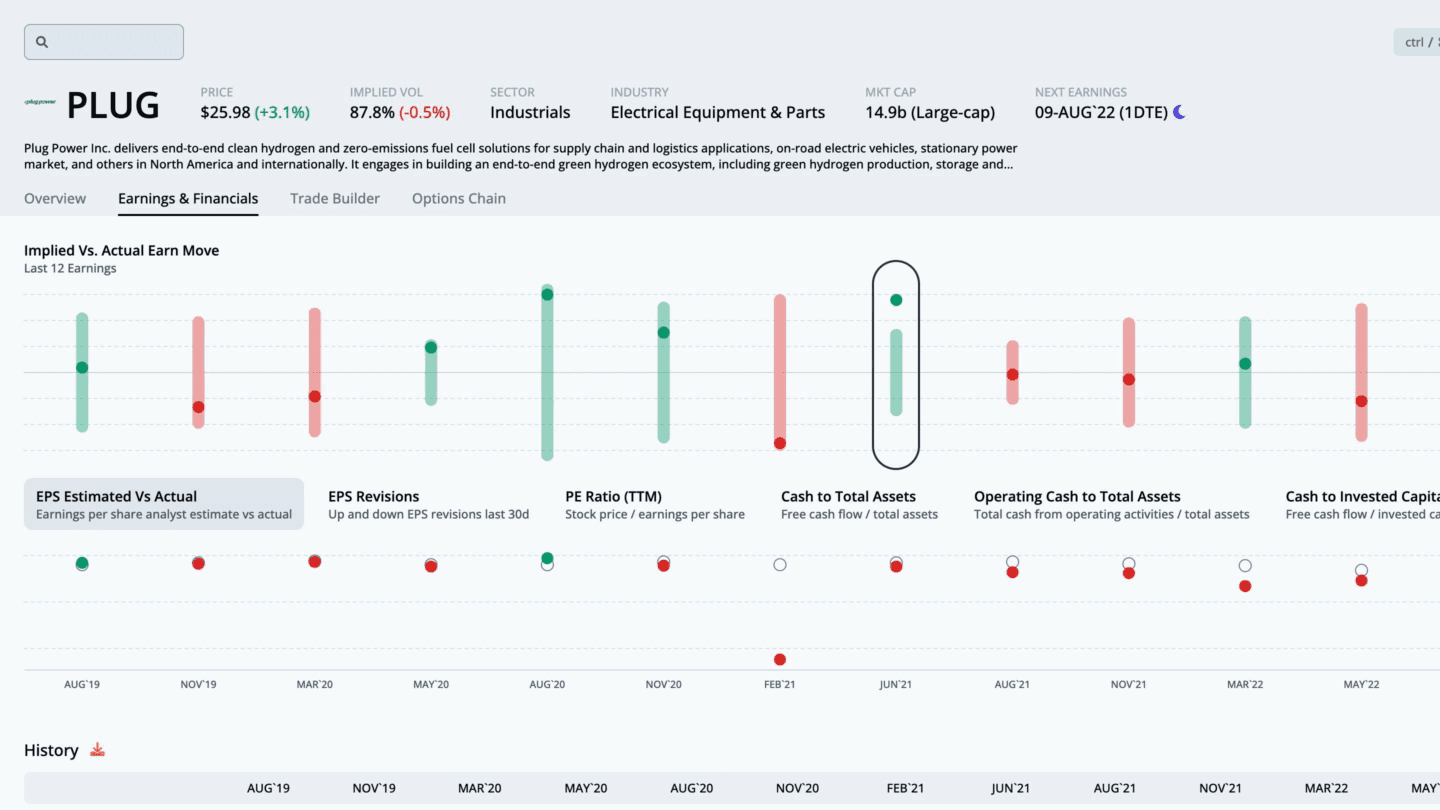Click moon icon beside next earnings date

(1179, 112)
